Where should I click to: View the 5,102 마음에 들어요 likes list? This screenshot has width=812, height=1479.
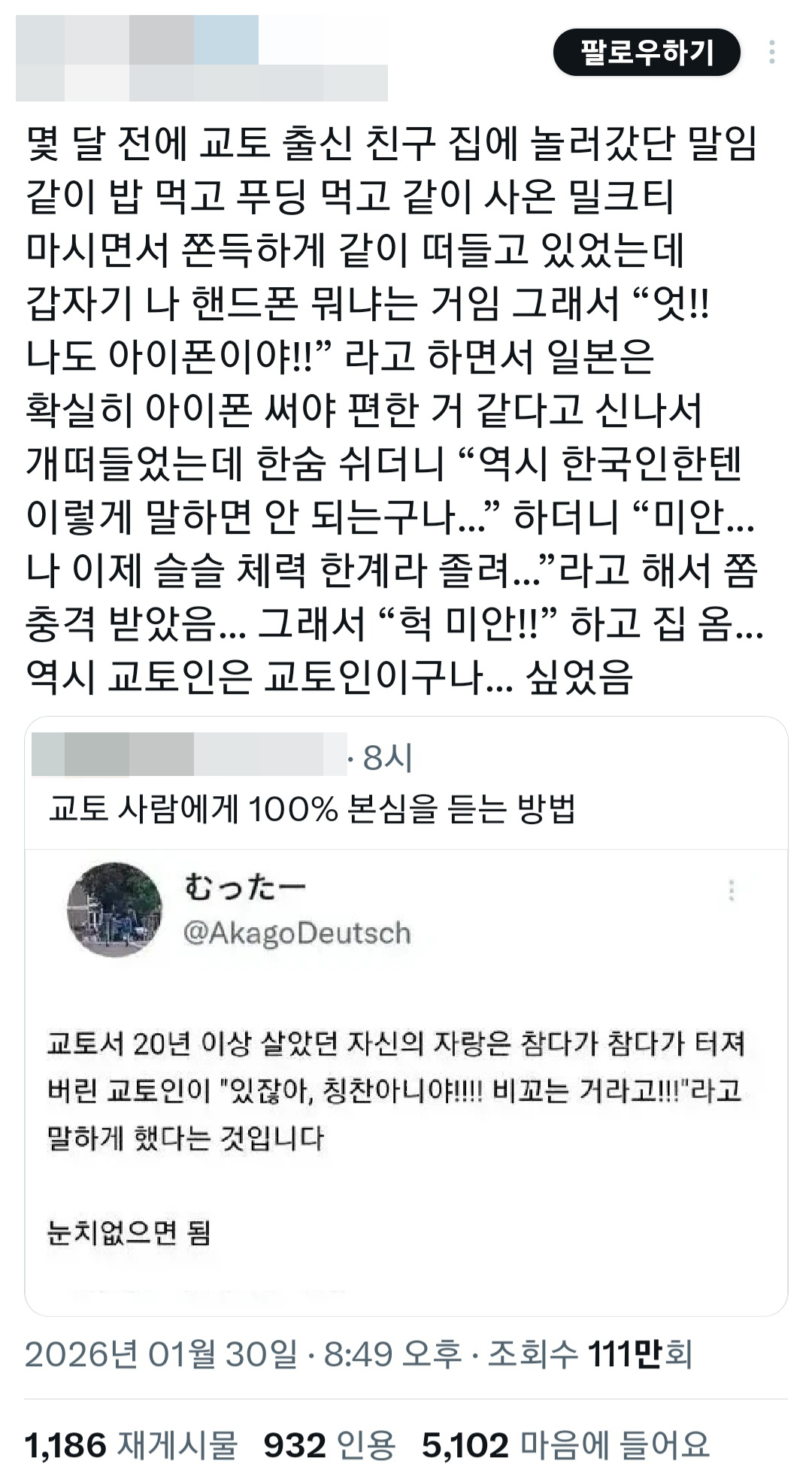(x=566, y=1444)
